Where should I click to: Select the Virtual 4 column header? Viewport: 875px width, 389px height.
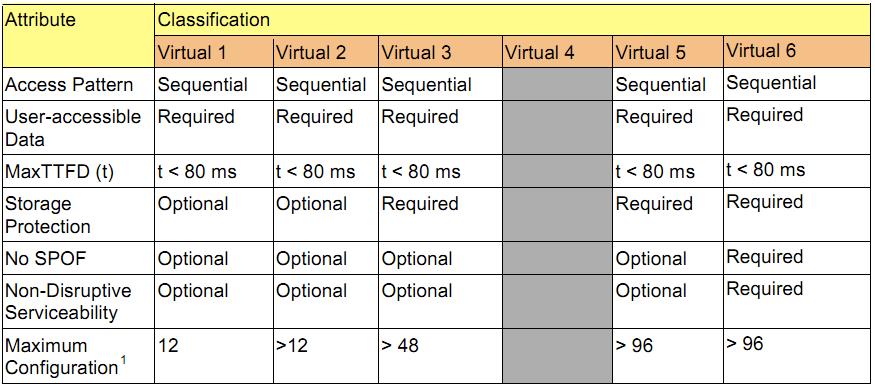tap(557, 52)
